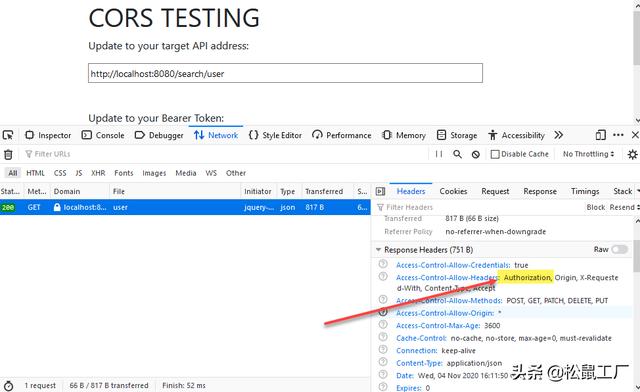This screenshot has height=392, width=640.
Task: Open help icon for Cache-Control
Action: [x=383, y=337]
